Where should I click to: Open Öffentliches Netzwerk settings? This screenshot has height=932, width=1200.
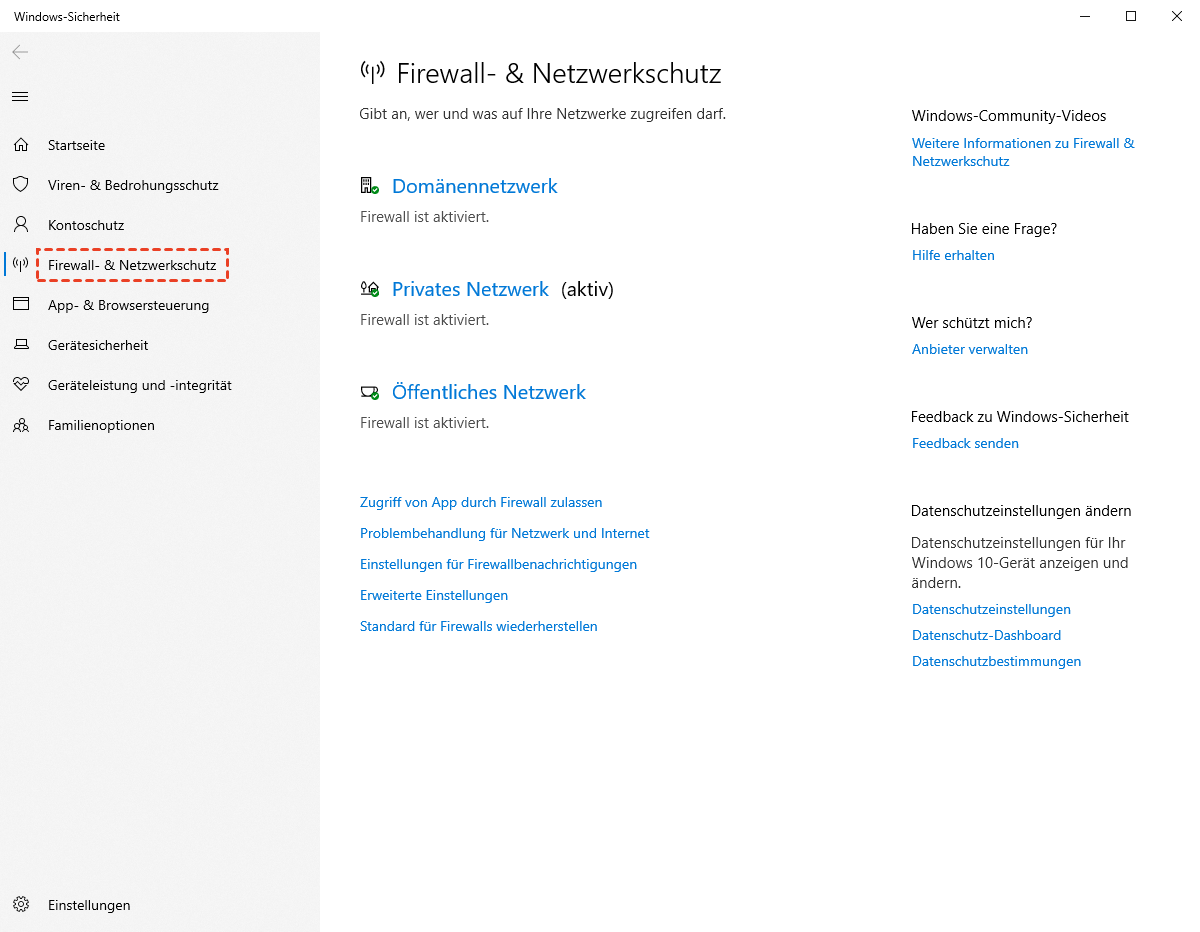(x=488, y=392)
